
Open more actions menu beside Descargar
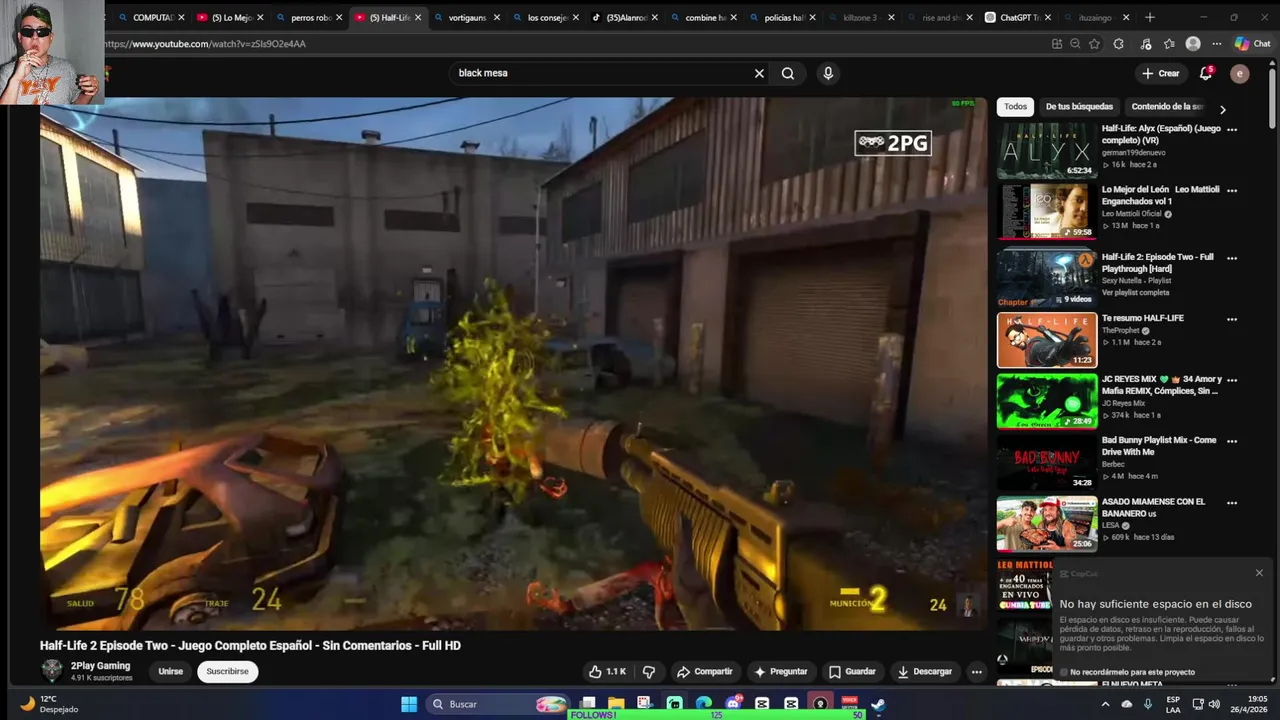(x=977, y=672)
